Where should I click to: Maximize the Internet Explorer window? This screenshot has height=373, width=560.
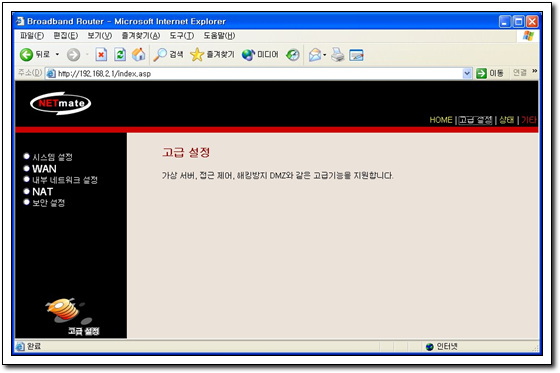(518, 21)
